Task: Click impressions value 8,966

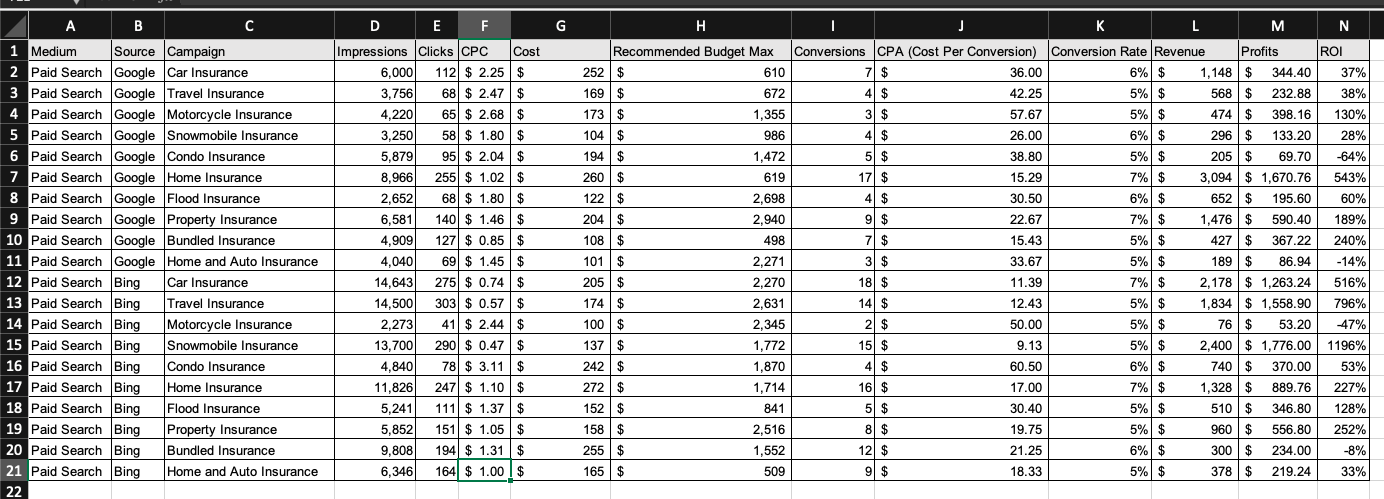Action: click(x=375, y=177)
